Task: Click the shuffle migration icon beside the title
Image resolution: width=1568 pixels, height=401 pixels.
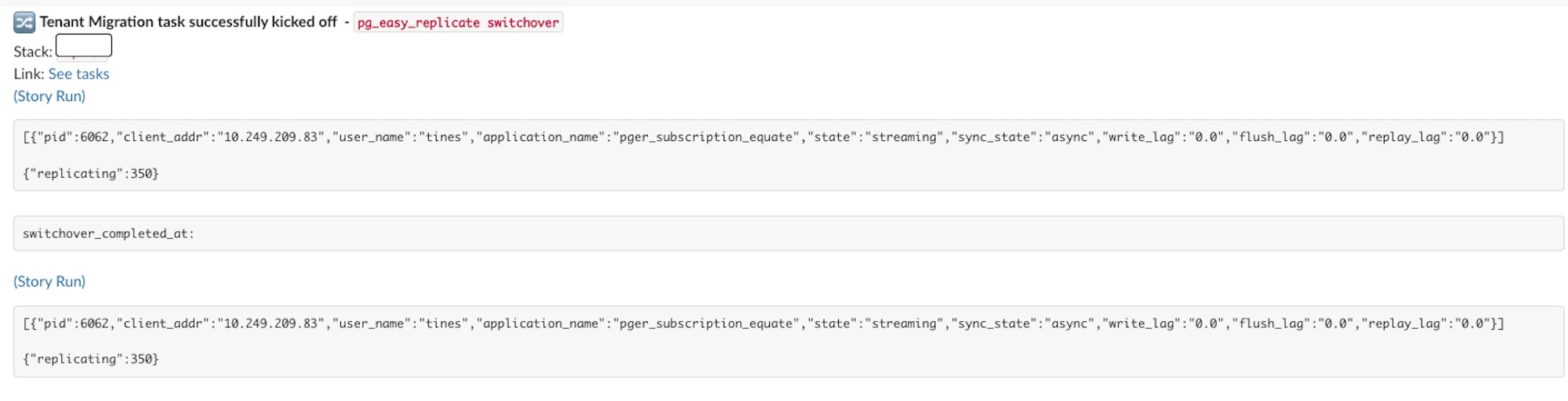Action: pos(24,23)
